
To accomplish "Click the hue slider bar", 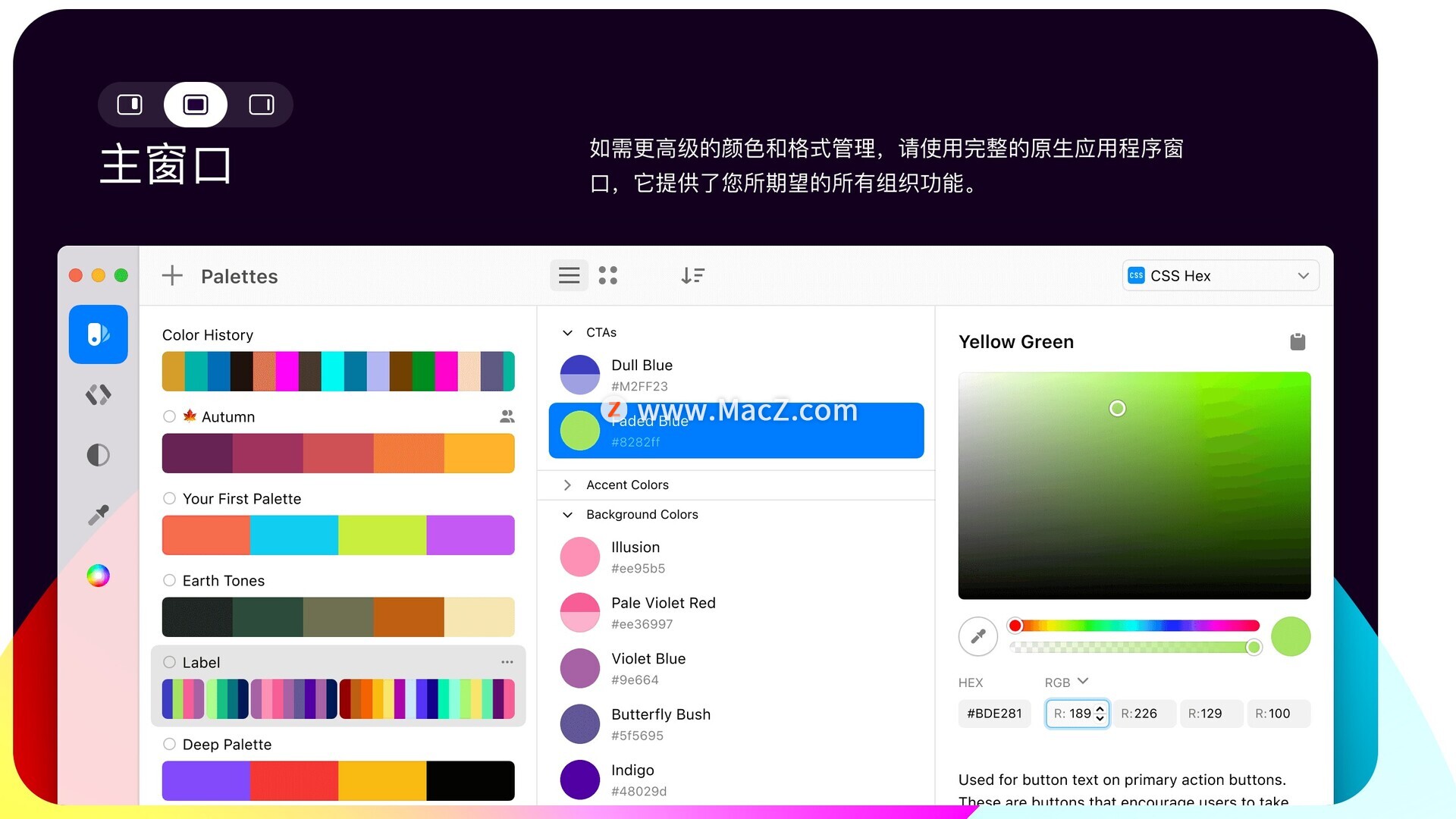I will [1133, 626].
